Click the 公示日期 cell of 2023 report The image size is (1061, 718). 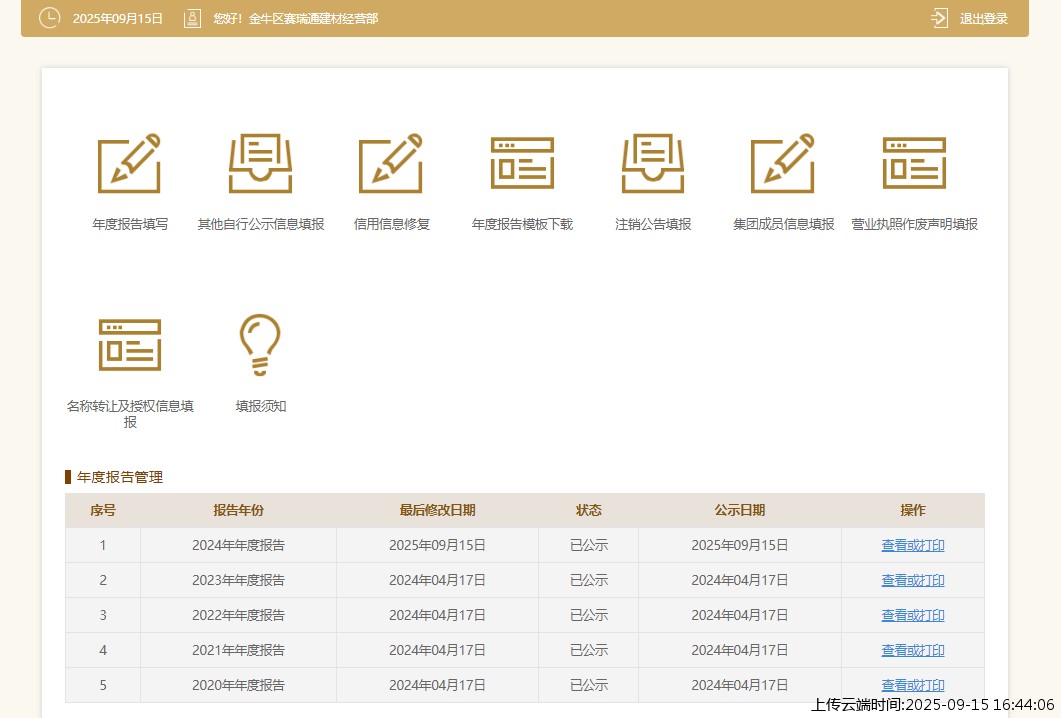740,581
